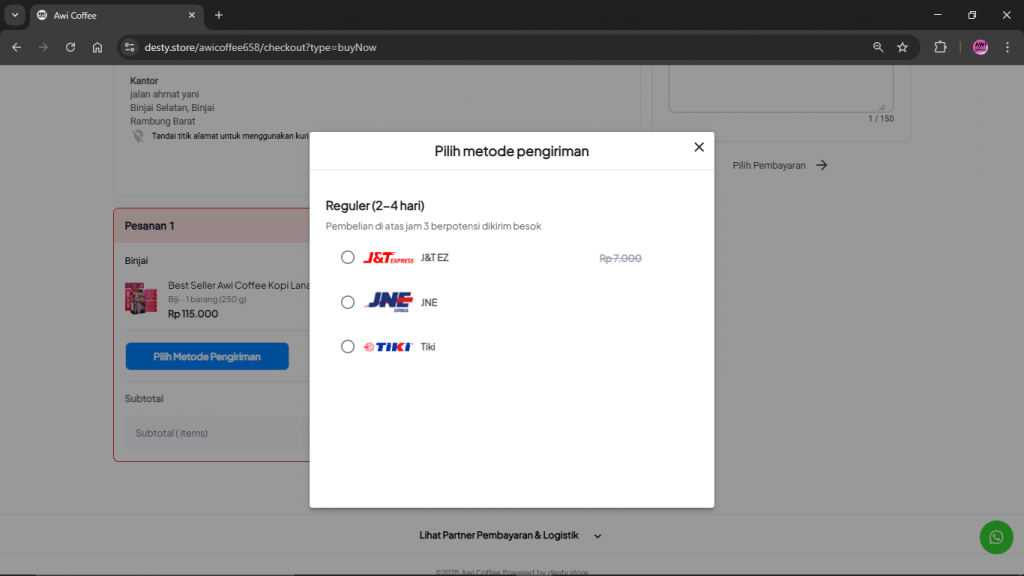Click the Pesanan 1 header
The width and height of the screenshot is (1024, 576).
tap(150, 226)
